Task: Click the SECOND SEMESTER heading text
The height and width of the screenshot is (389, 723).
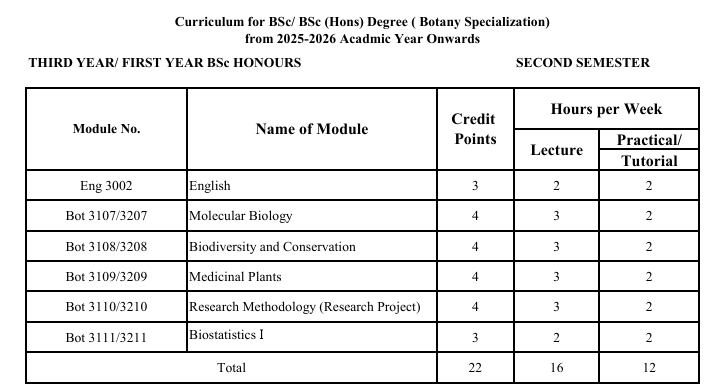Action: point(583,63)
